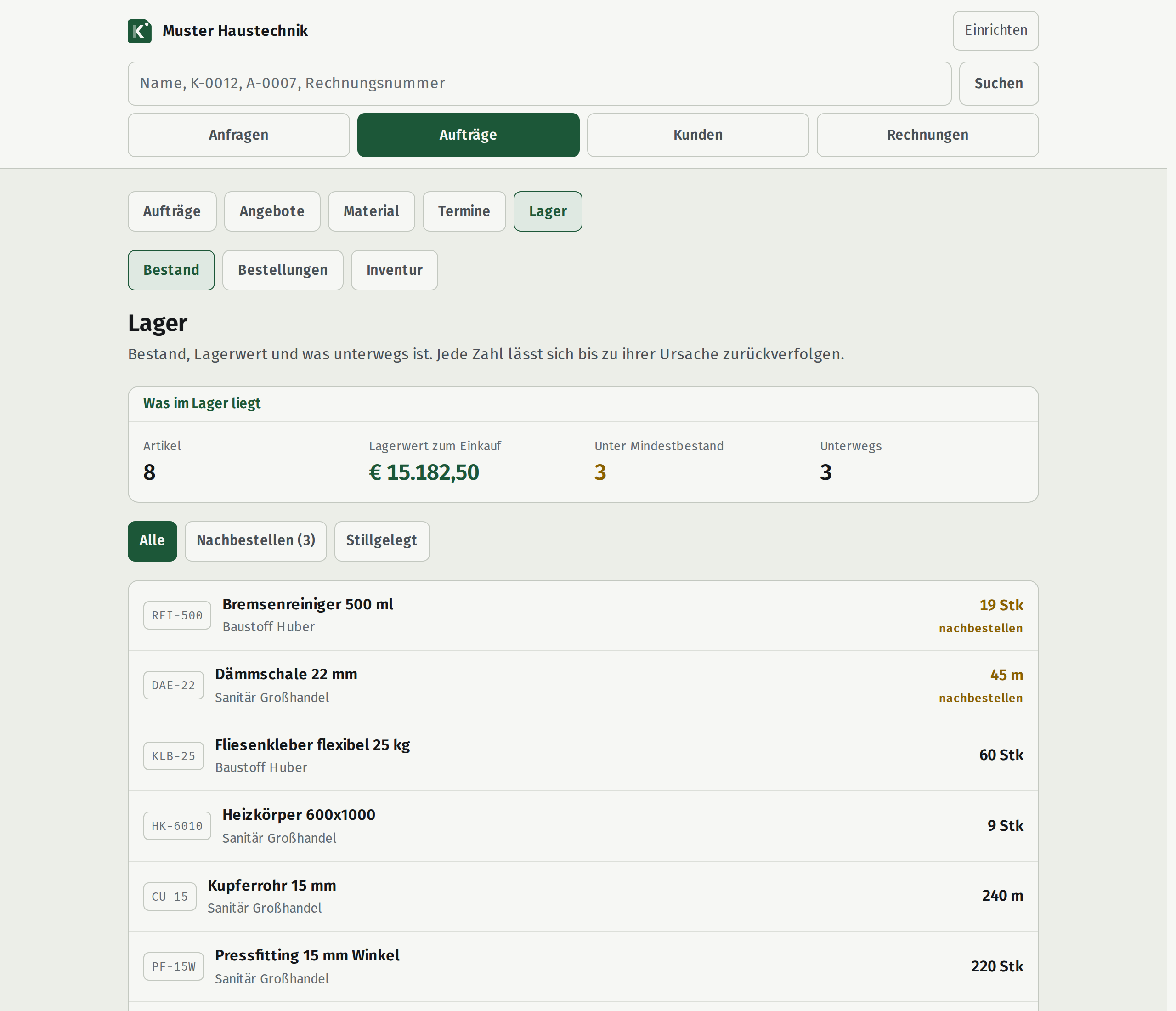
Task: Click the Suchen button
Action: coord(999,84)
